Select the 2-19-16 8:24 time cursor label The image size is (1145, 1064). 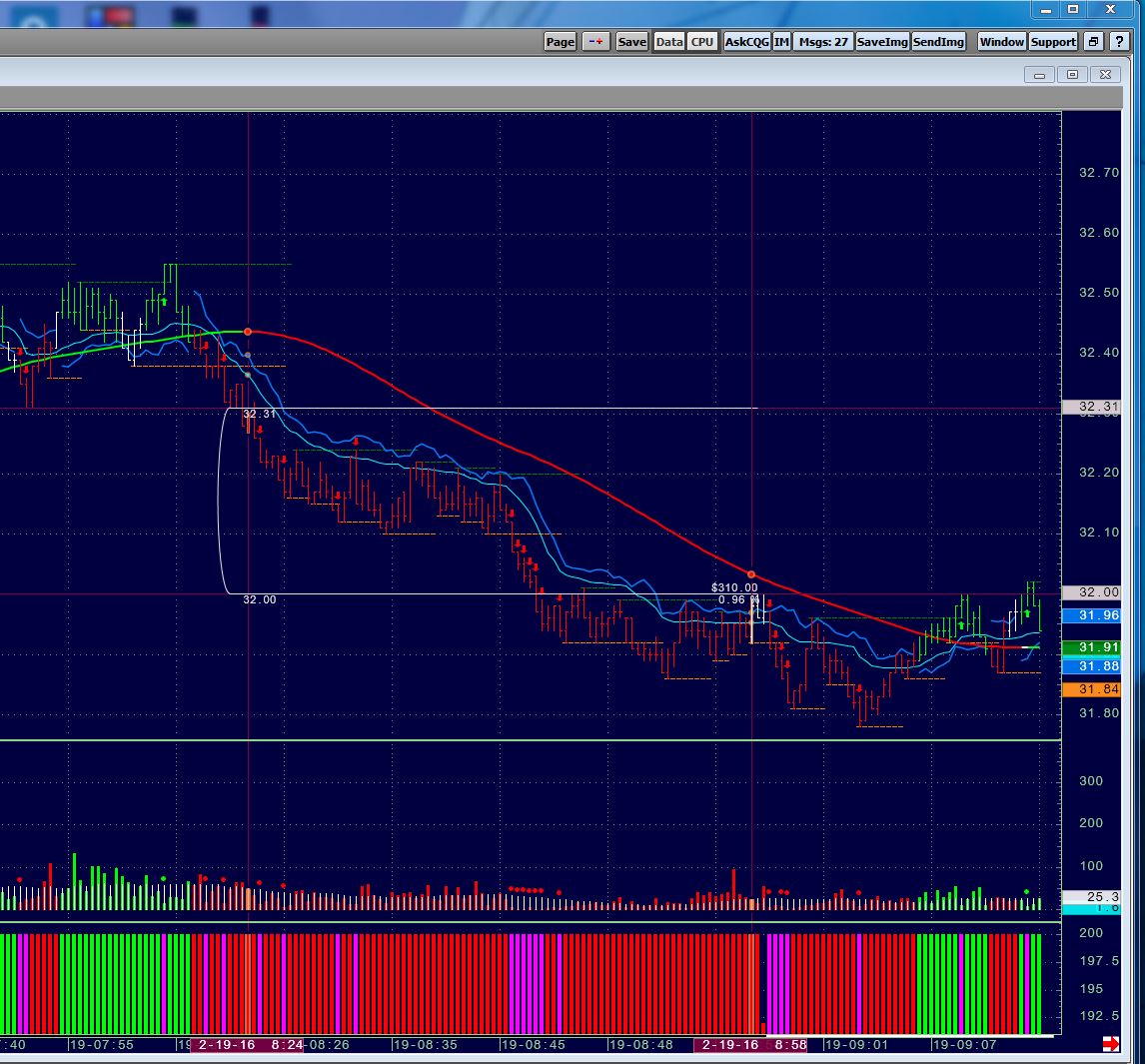tap(248, 1045)
